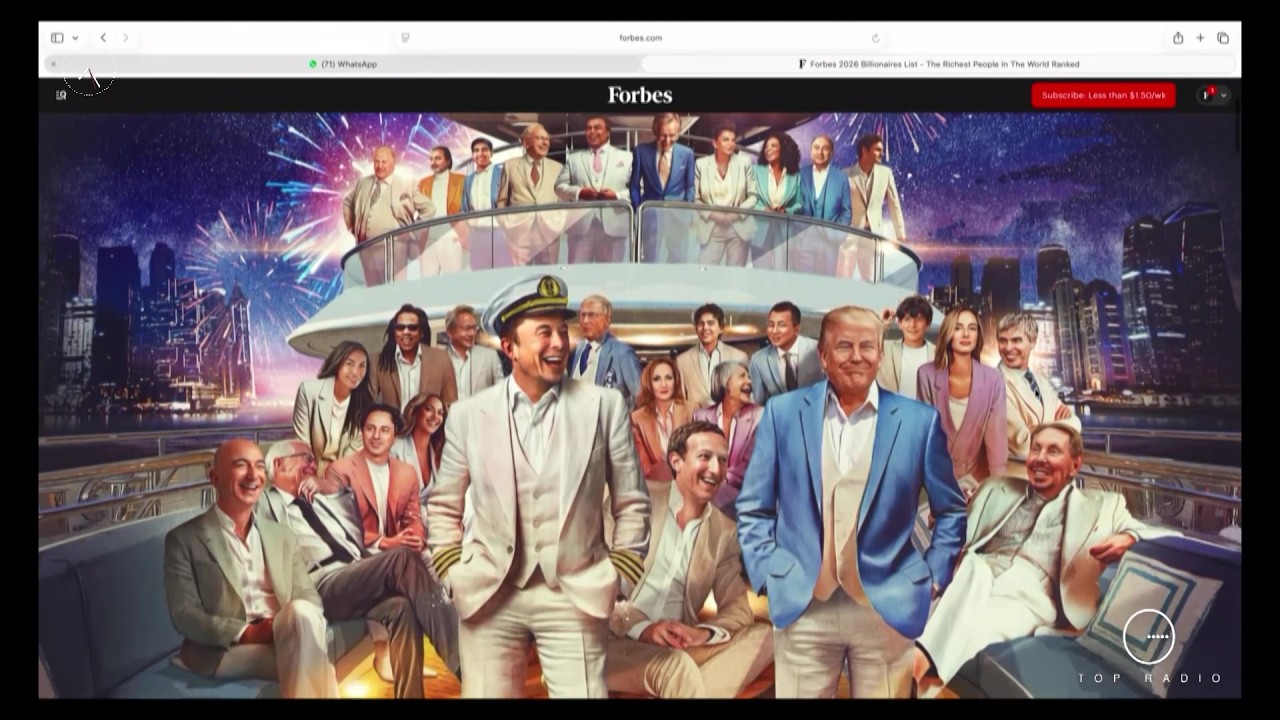Click Subscribe: Less than $1.50/wk button
Viewport: 1280px width, 720px height.
(x=1103, y=95)
